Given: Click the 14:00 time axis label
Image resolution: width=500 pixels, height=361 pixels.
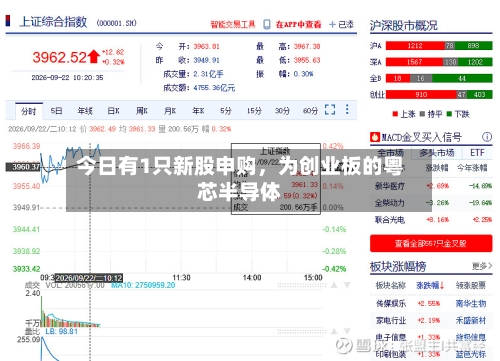Looking at the screenshot, I should pos(252,277).
